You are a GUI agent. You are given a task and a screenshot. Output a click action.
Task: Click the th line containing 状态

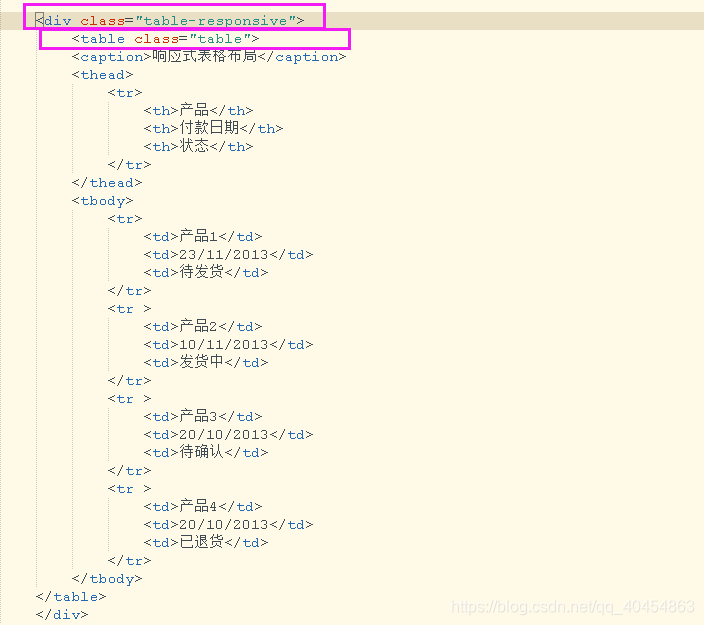(x=198, y=146)
